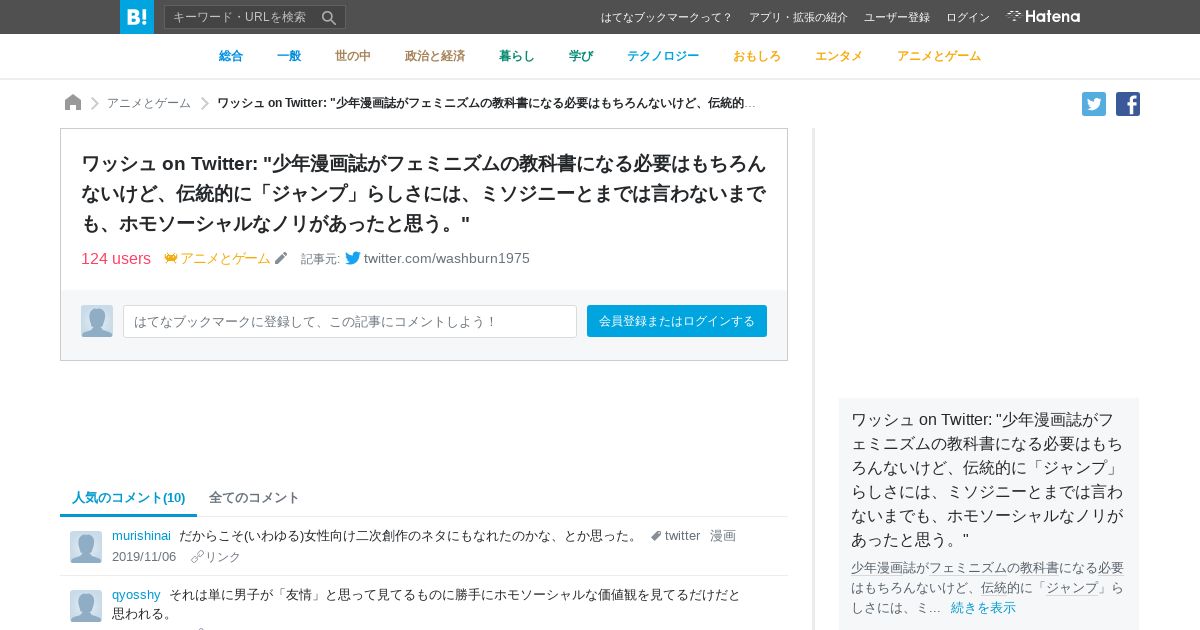Click 会員登録またはログインする button
This screenshot has height=630, width=1200.
point(677,321)
